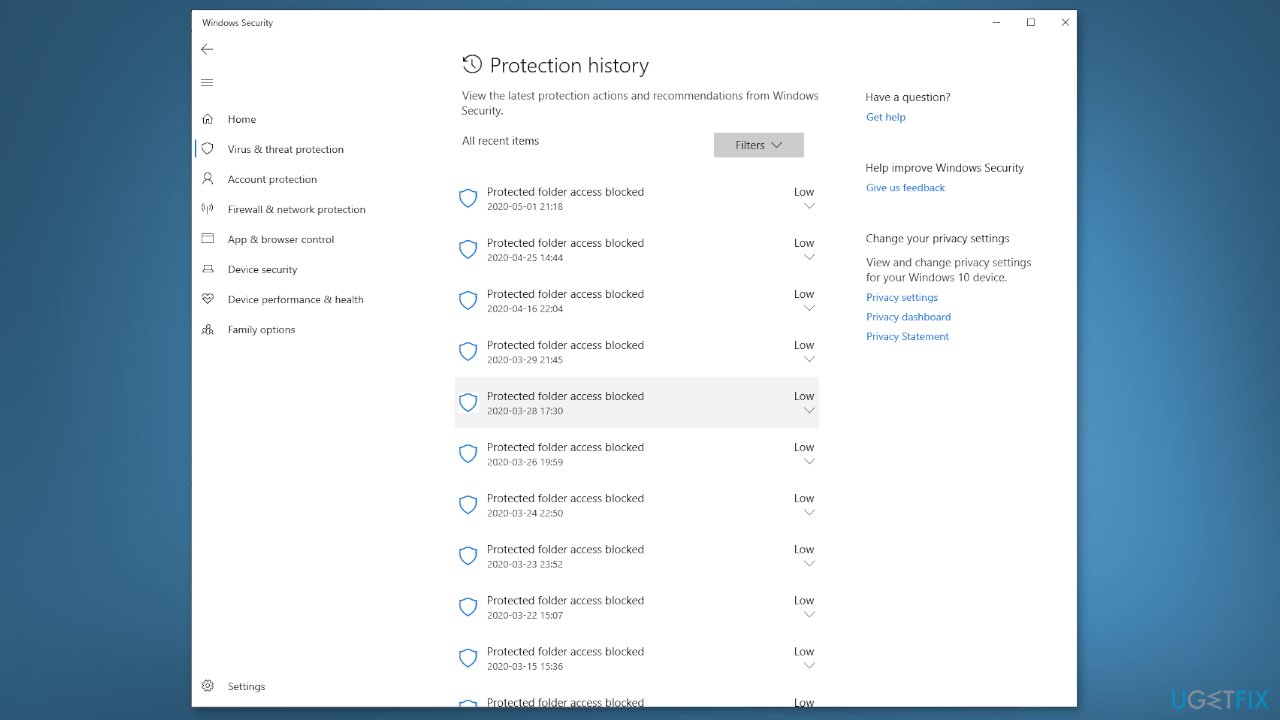
Task: Open the Get help link
Action: click(885, 117)
